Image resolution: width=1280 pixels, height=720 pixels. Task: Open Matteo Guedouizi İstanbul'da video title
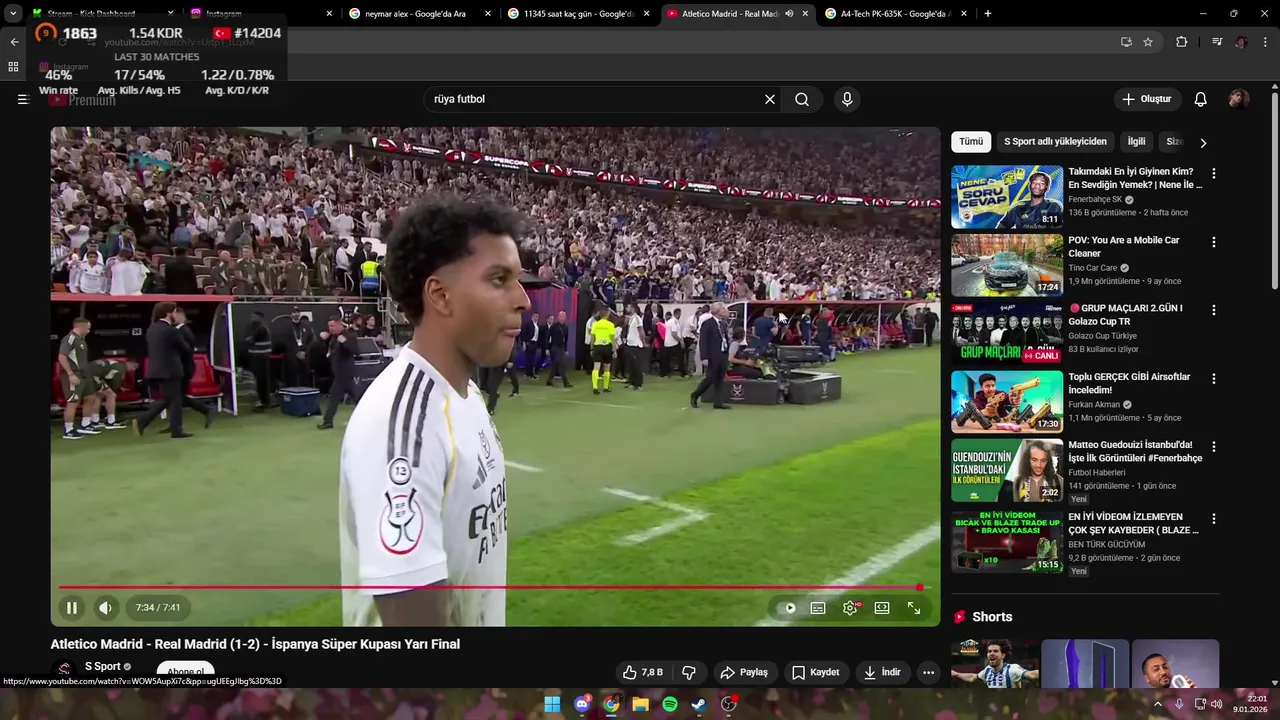coord(1135,451)
